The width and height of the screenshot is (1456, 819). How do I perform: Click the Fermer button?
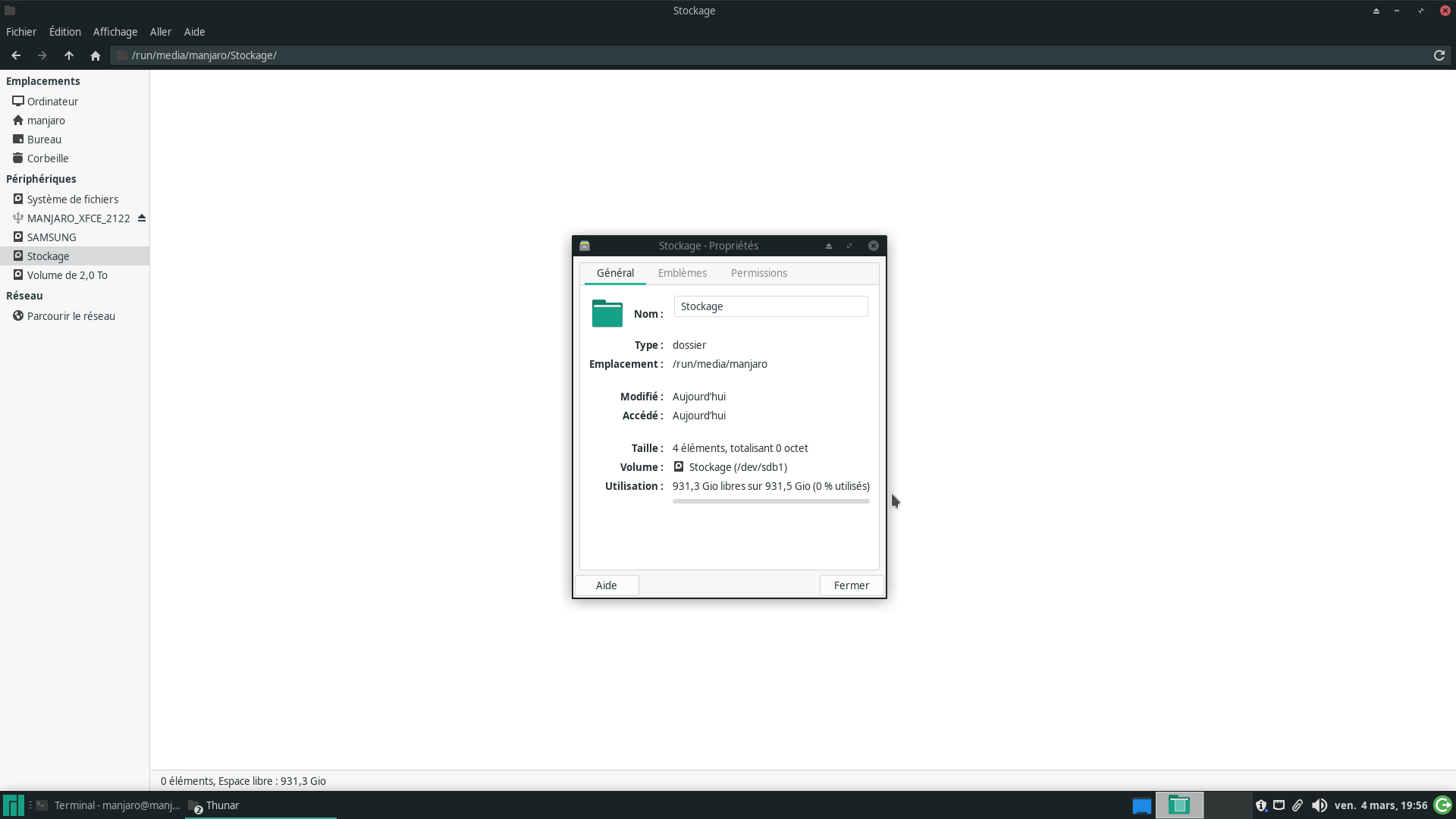pyautogui.click(x=851, y=585)
